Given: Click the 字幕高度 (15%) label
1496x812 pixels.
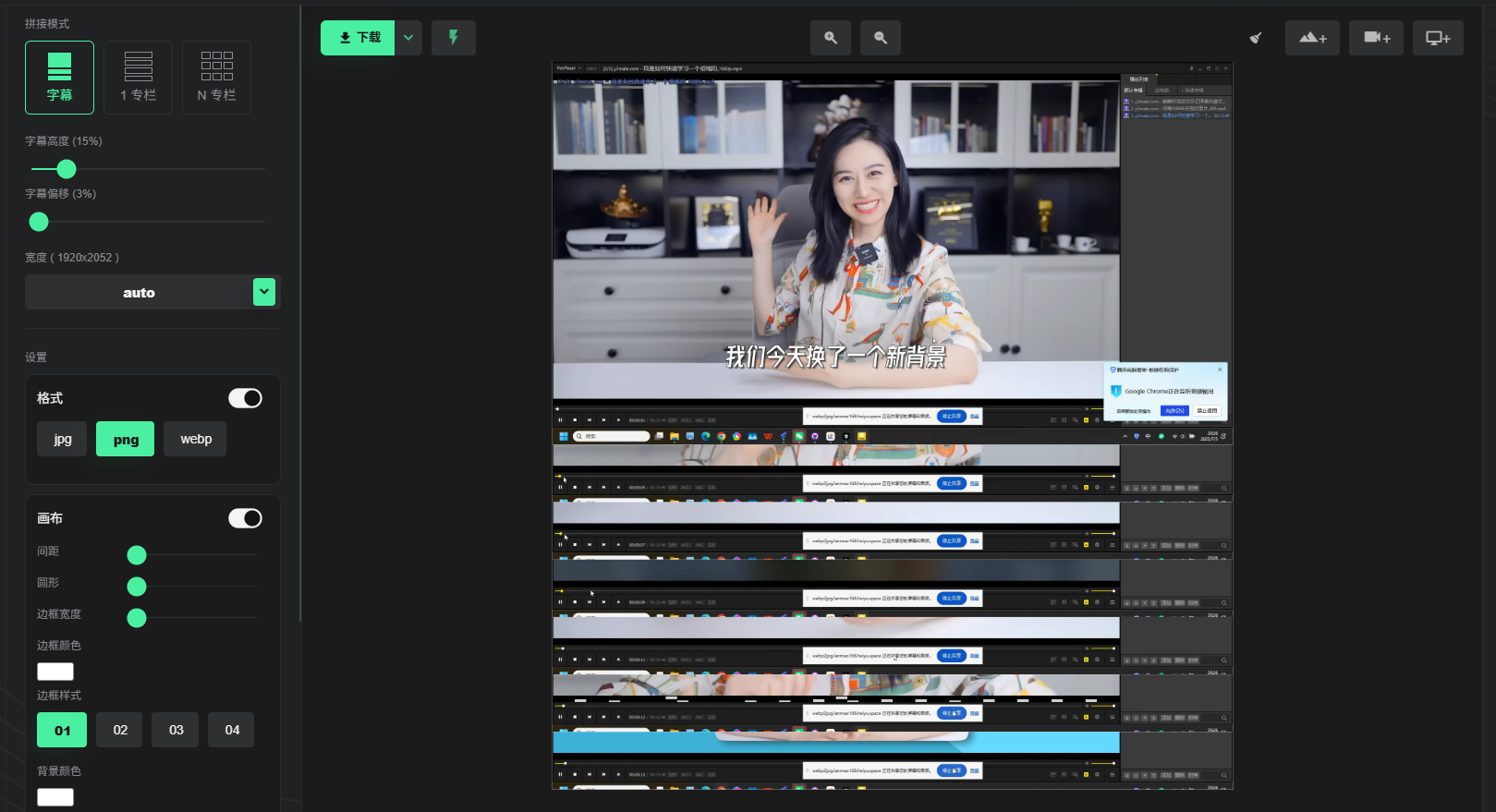Looking at the screenshot, I should point(64,141).
